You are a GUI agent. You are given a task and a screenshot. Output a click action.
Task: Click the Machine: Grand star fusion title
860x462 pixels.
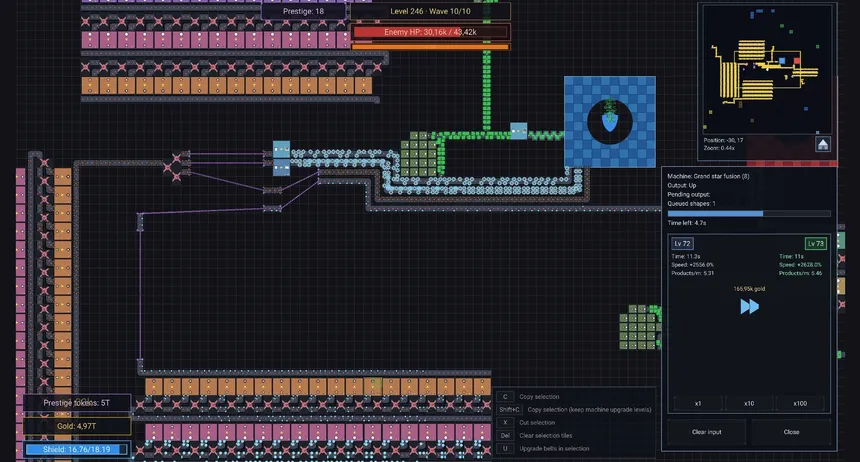[x=708, y=176]
